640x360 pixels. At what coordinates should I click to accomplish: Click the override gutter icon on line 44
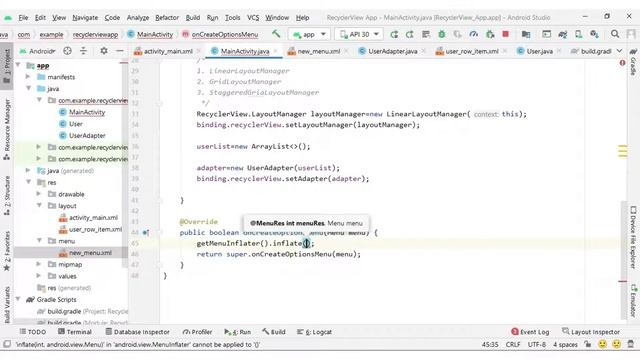145,233
